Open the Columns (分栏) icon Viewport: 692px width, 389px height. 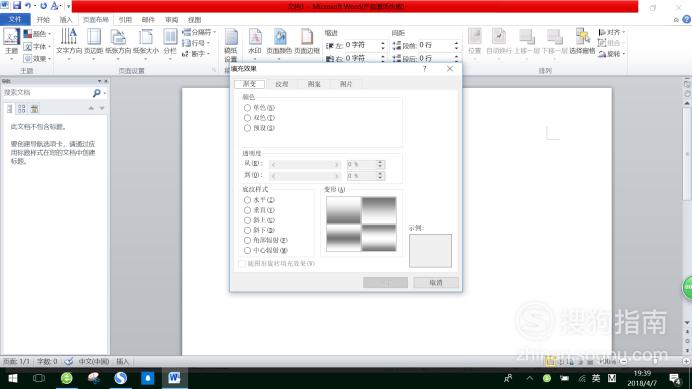coord(170,43)
